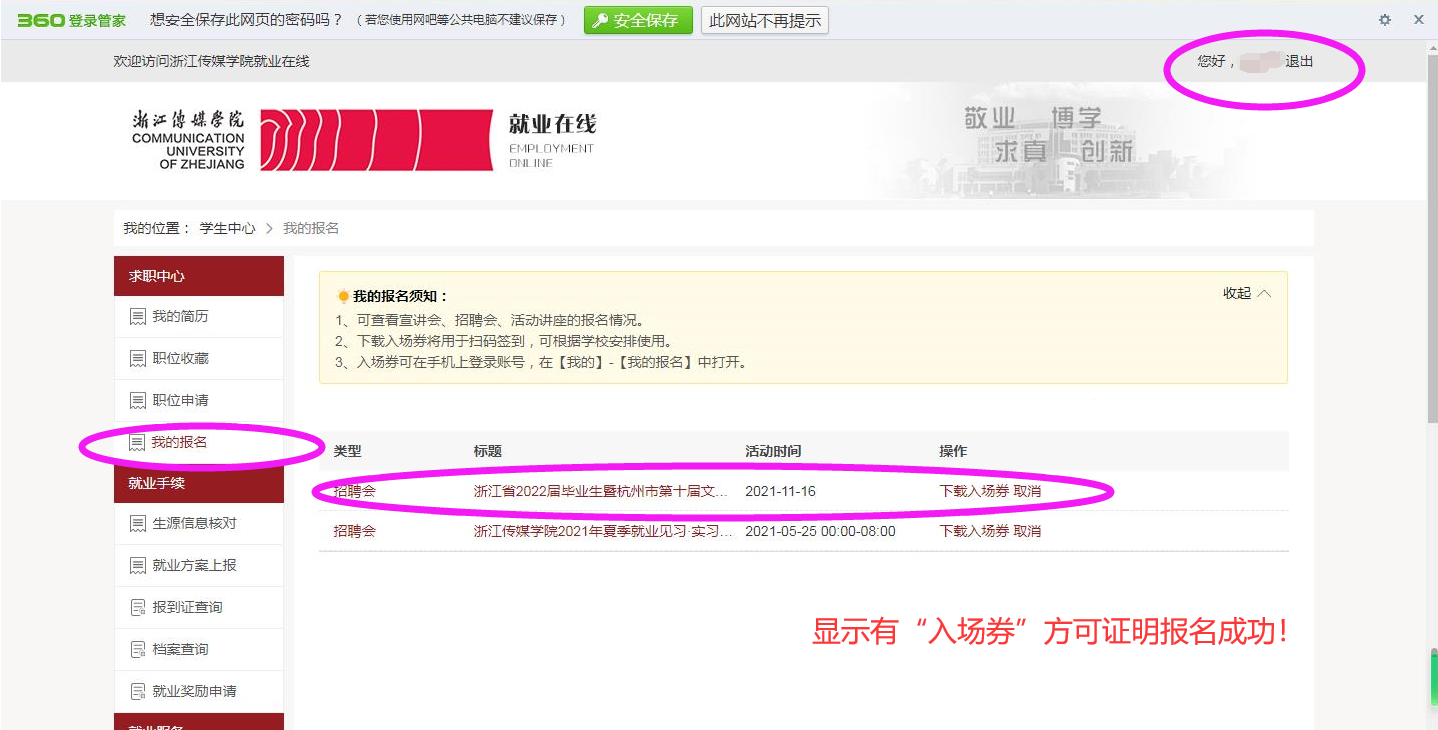Open 就业奖励申请 in the sidebar

coord(194,691)
